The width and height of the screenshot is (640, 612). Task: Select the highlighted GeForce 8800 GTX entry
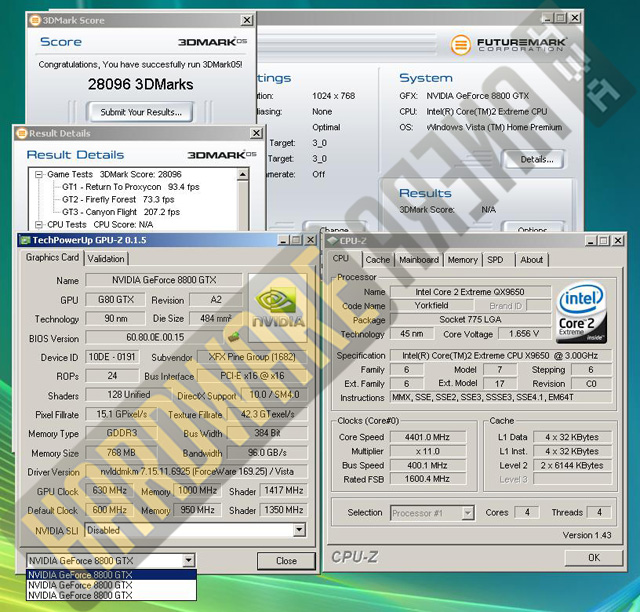[111, 575]
